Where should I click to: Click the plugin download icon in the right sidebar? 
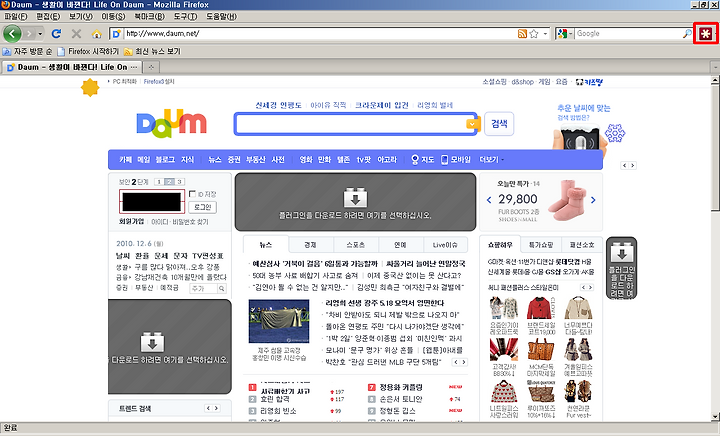[622, 252]
